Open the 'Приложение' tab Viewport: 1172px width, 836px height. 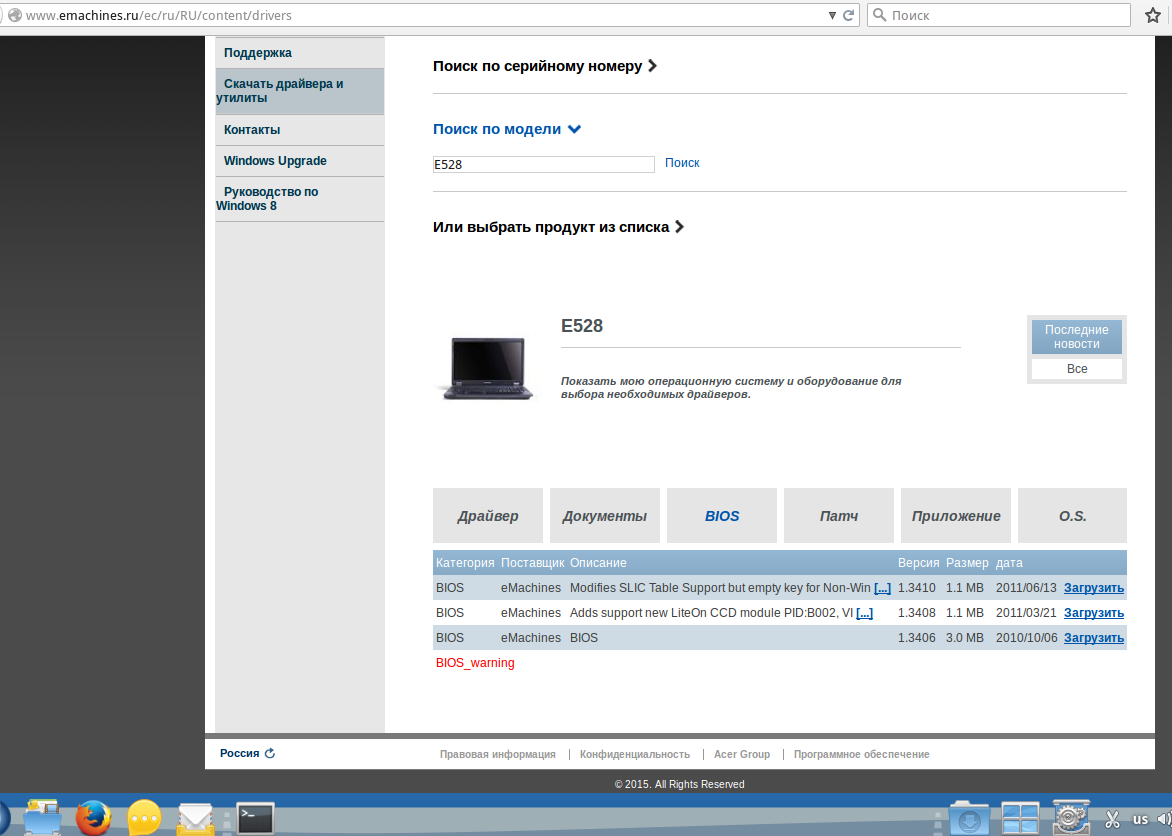coord(956,515)
